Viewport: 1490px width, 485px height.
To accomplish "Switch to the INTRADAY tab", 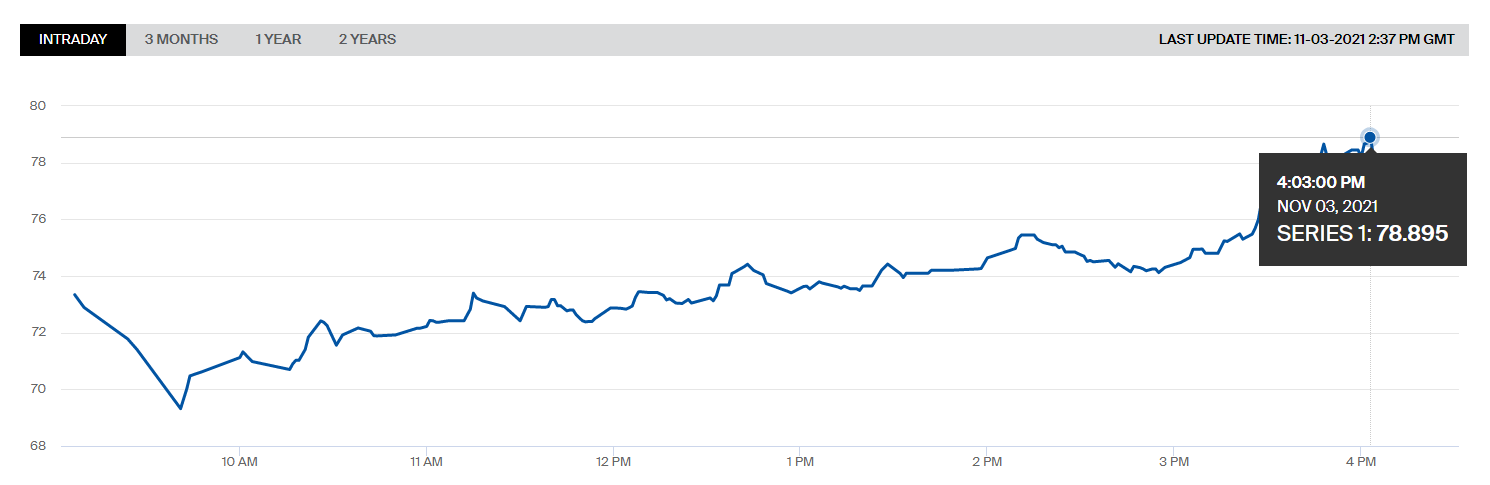I will (73, 40).
